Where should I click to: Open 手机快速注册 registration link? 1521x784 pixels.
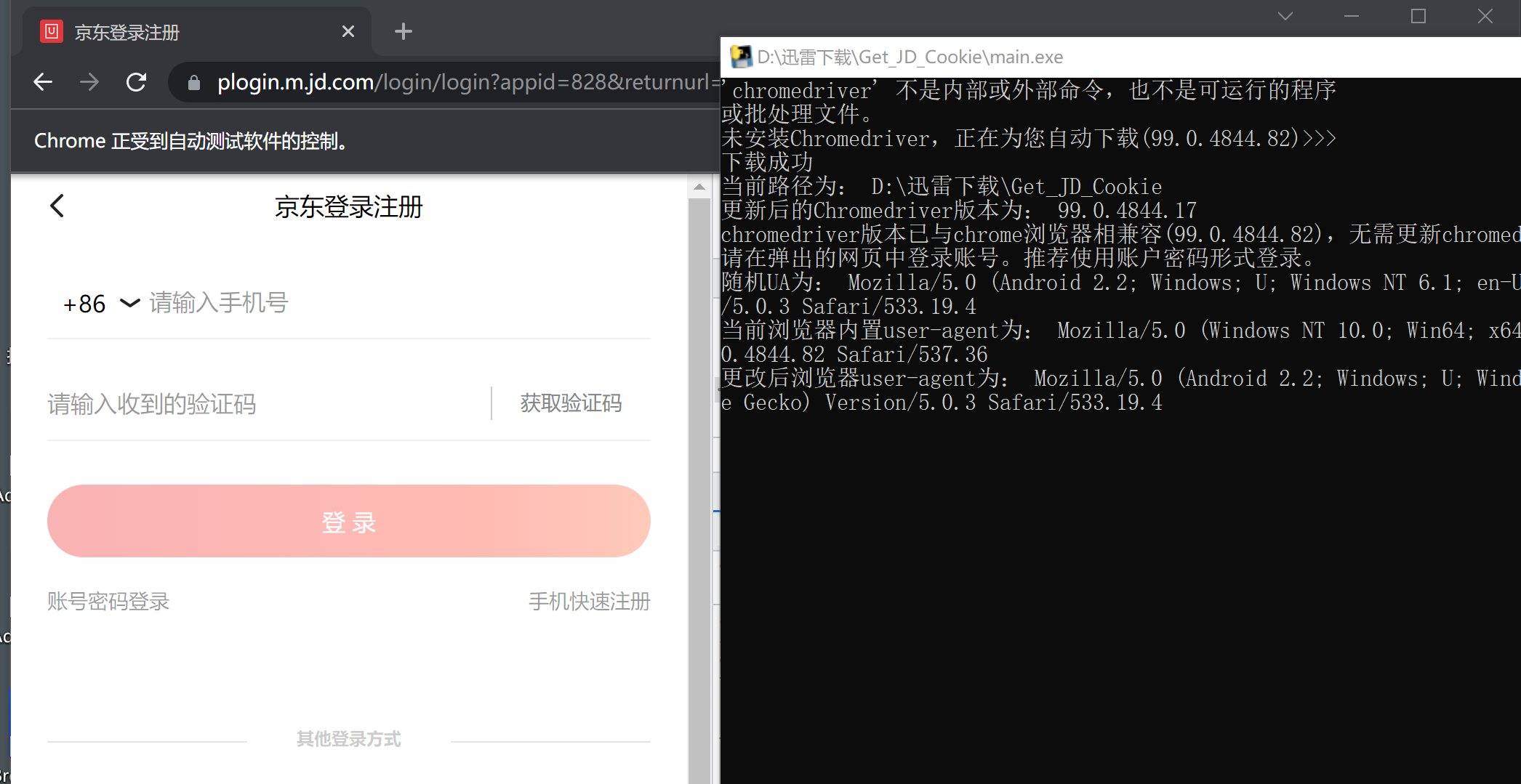(589, 601)
